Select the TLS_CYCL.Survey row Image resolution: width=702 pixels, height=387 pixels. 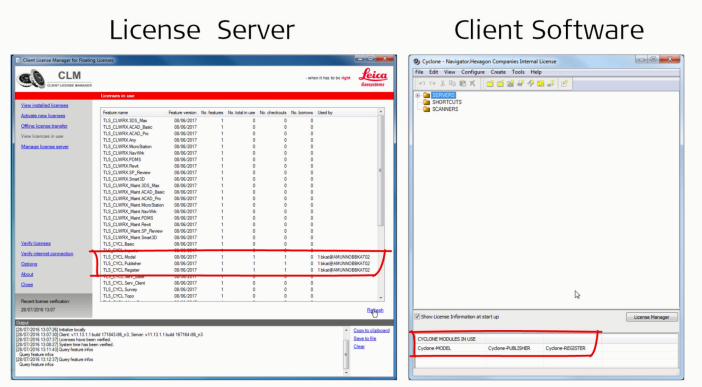(240, 289)
